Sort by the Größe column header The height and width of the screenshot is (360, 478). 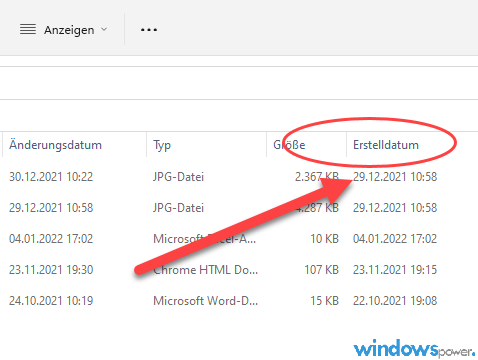click(289, 145)
